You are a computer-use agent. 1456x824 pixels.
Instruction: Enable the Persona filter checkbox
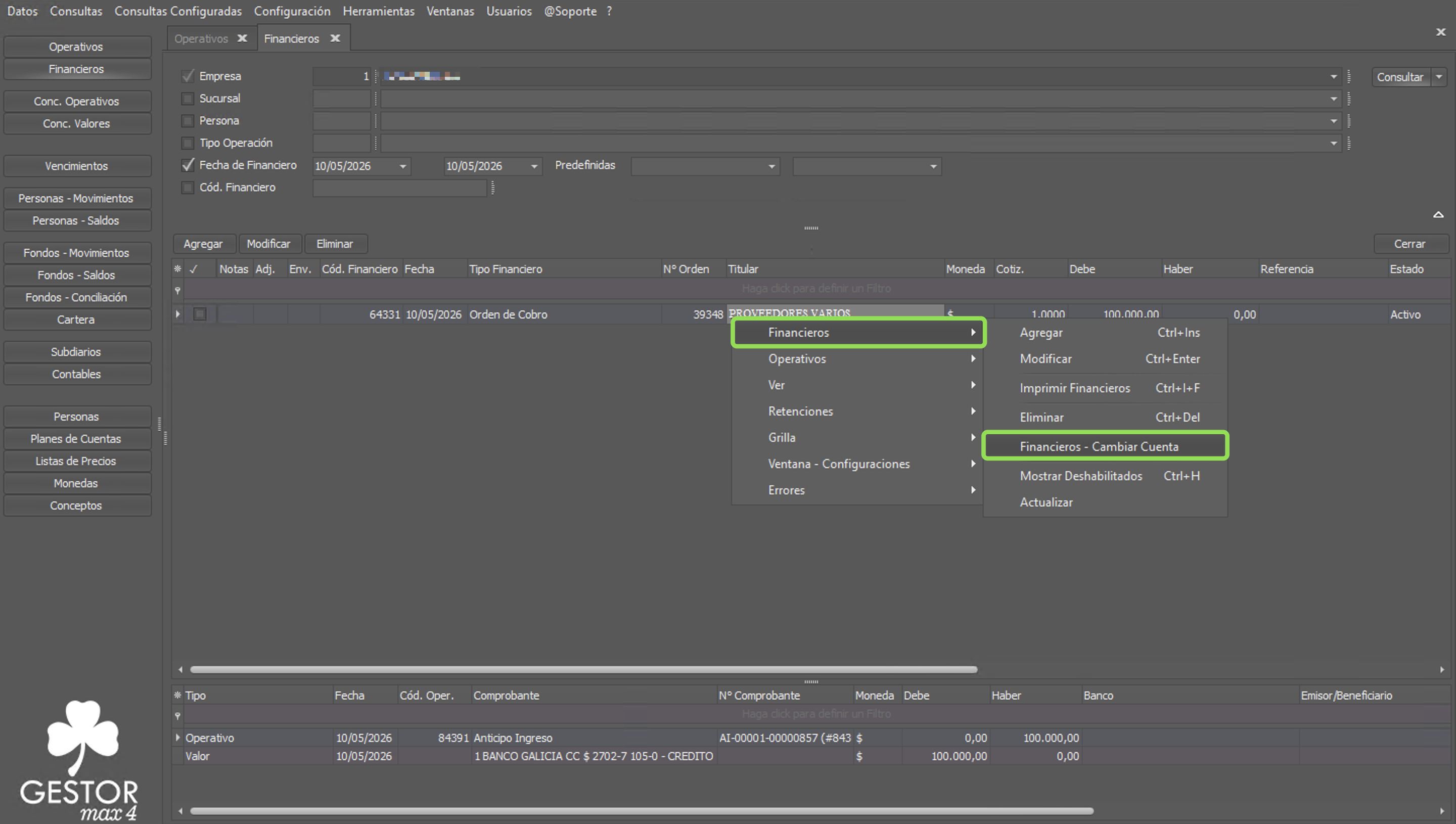[188, 120]
